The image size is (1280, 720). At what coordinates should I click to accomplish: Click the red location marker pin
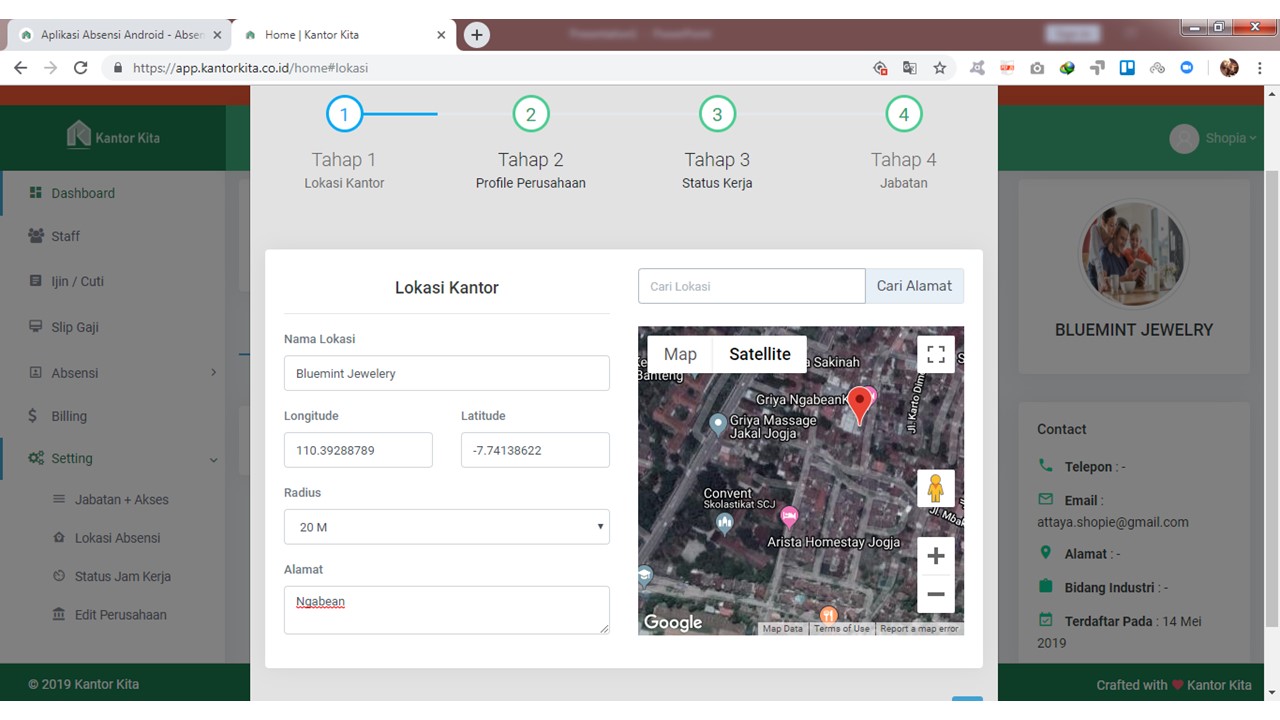tap(859, 403)
